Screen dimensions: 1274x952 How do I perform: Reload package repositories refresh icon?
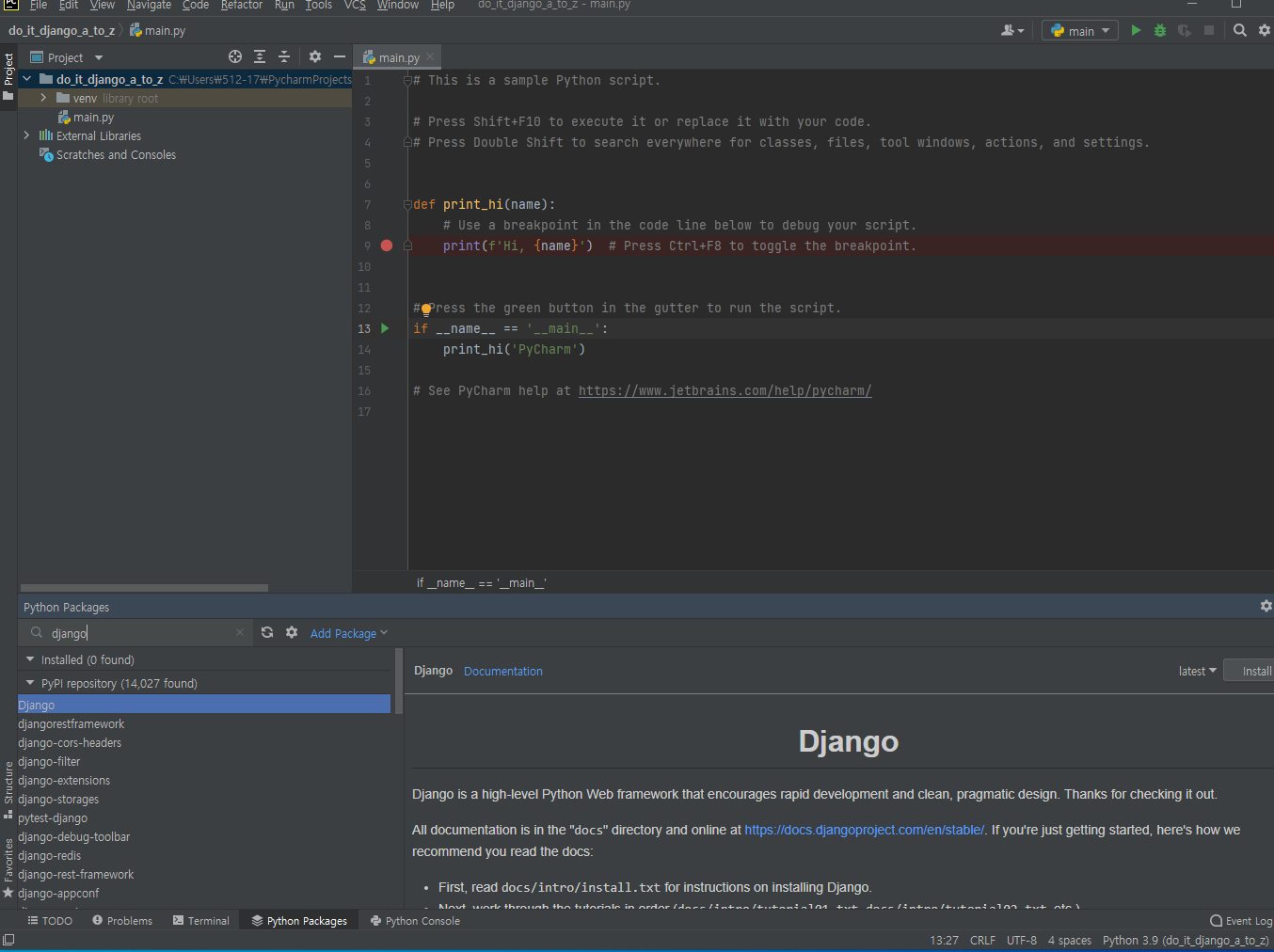coord(267,633)
